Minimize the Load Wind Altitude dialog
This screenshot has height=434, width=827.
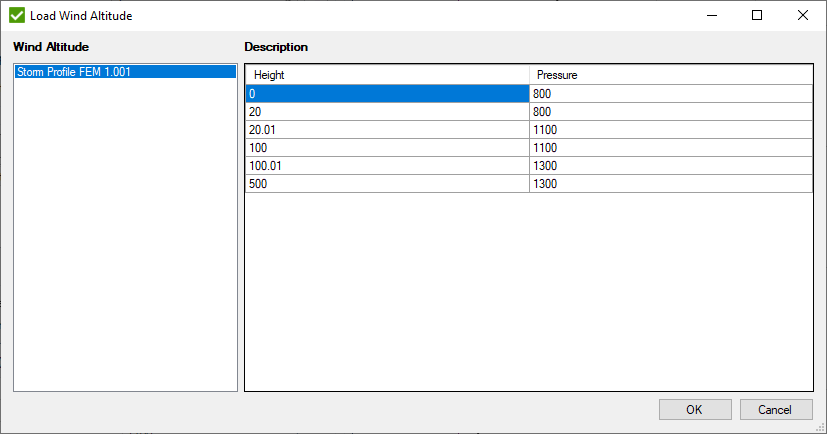pyautogui.click(x=711, y=16)
